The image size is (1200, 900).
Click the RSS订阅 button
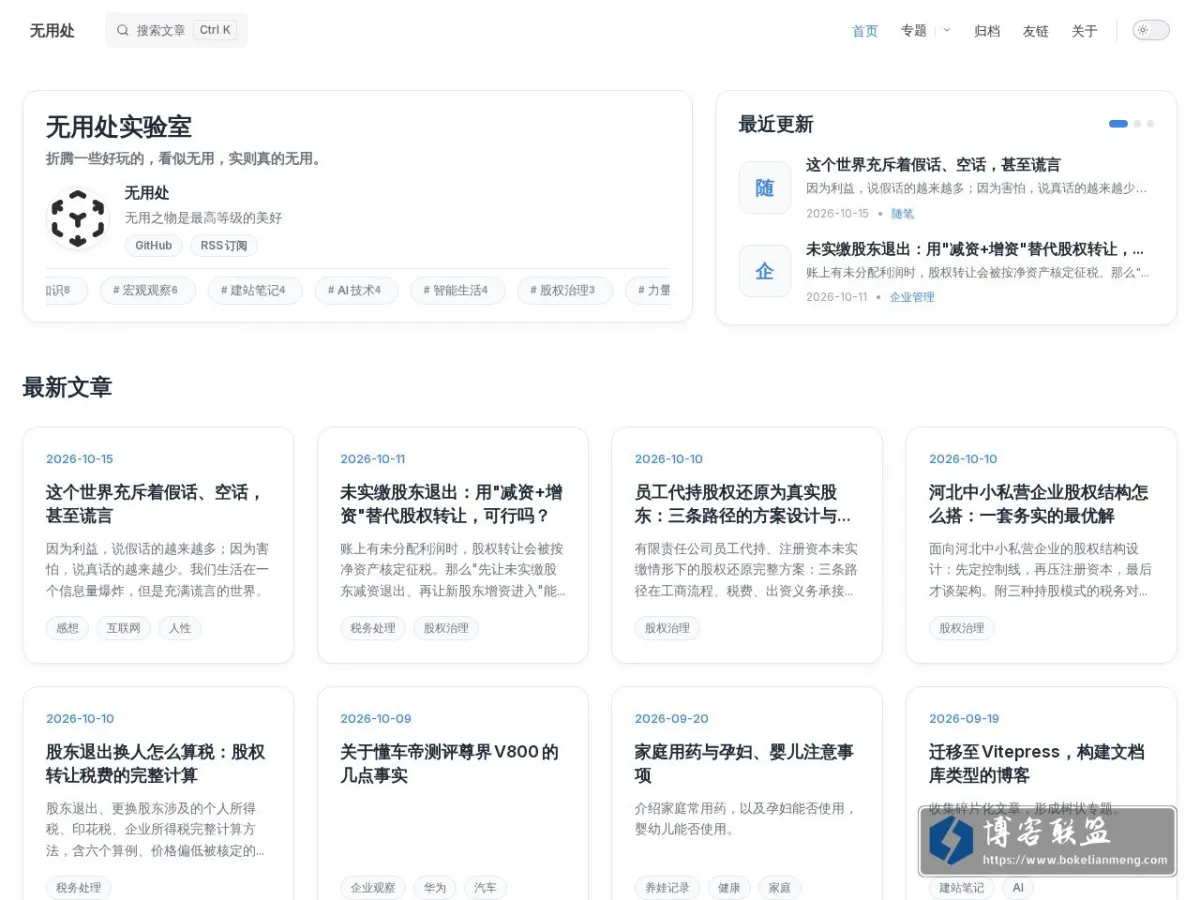click(224, 245)
